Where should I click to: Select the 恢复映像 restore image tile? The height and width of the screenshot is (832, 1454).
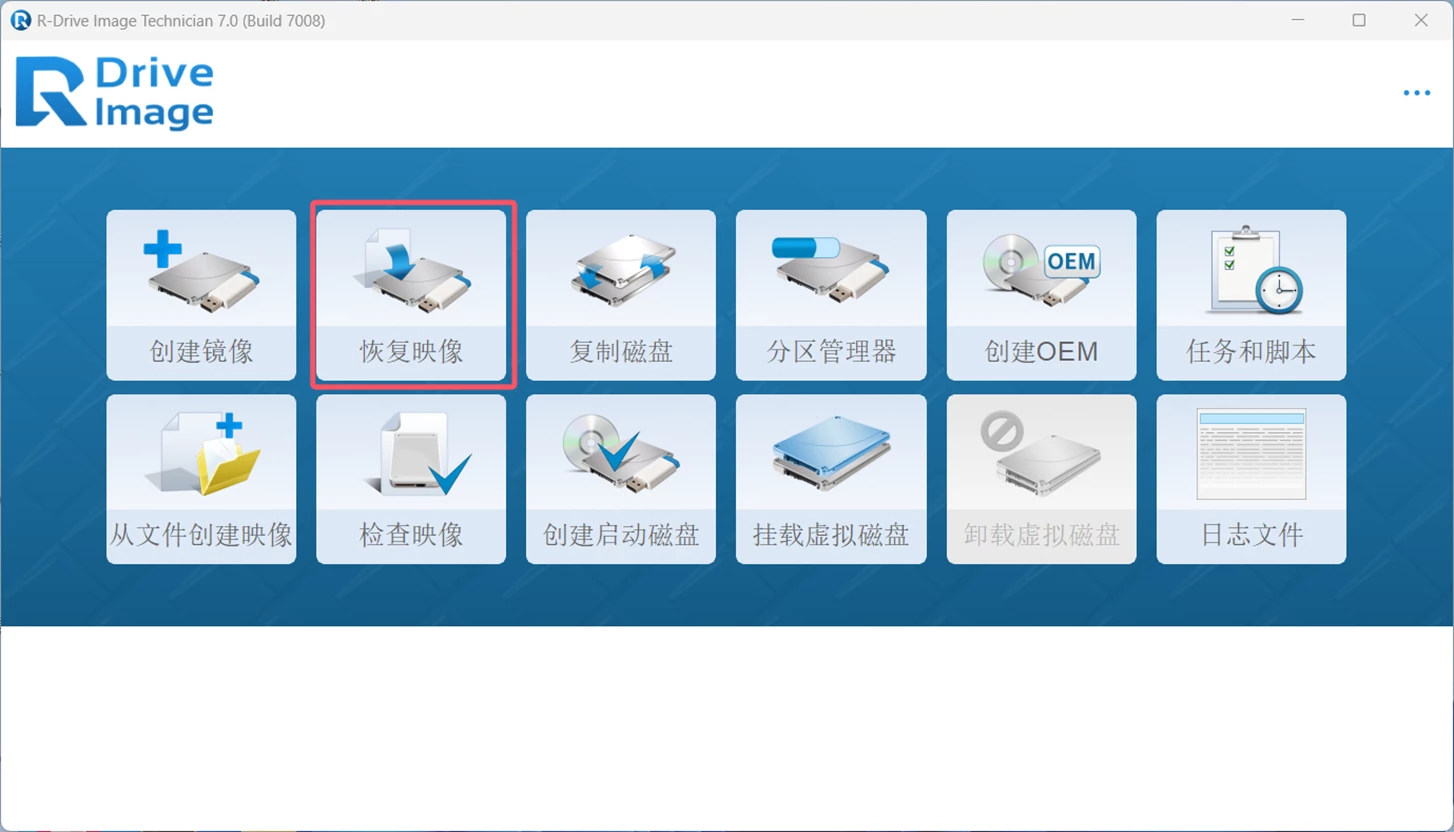[411, 295]
